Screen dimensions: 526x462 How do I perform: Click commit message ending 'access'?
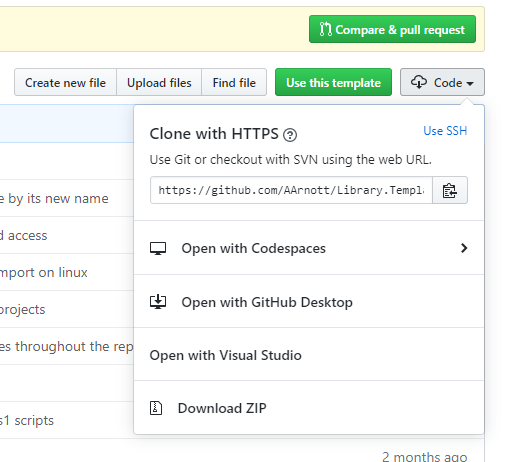click(23, 236)
